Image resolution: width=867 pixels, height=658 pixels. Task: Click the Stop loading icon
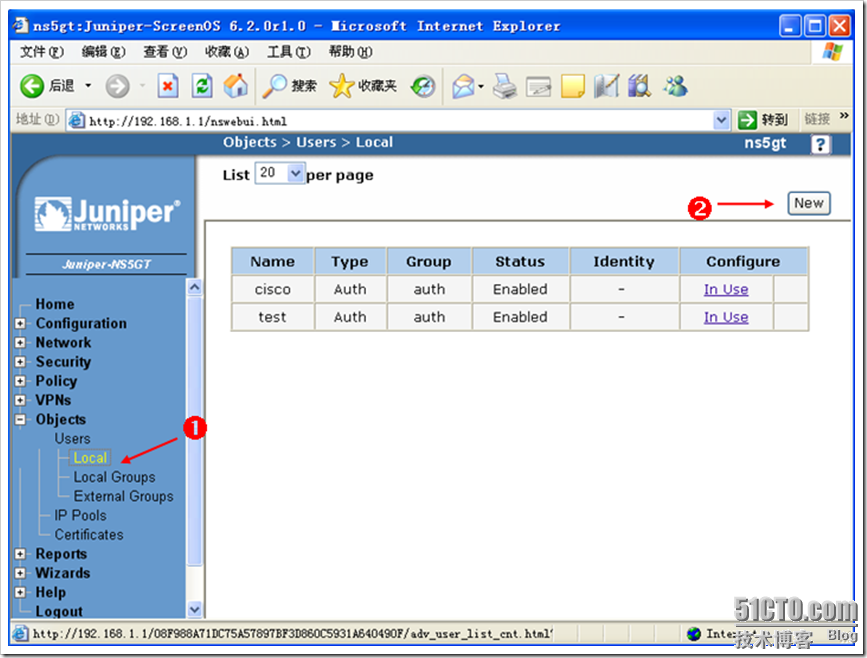coord(168,86)
